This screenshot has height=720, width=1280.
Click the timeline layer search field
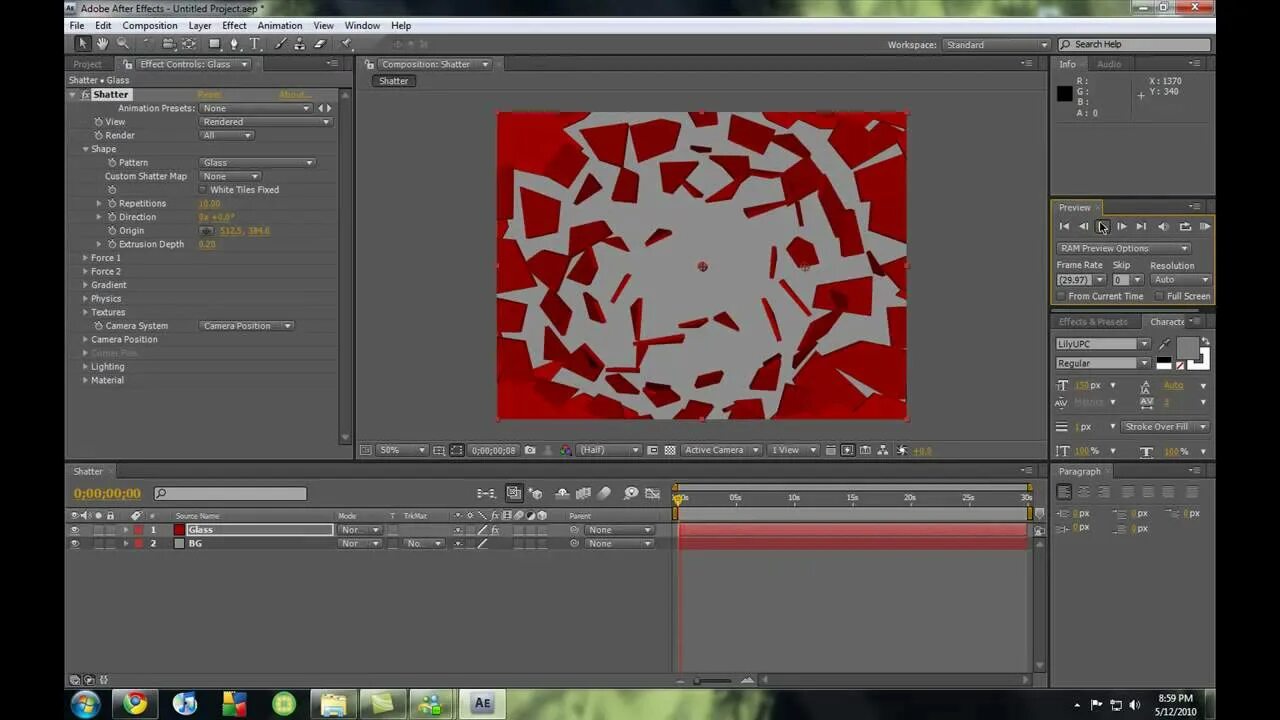[x=230, y=494]
